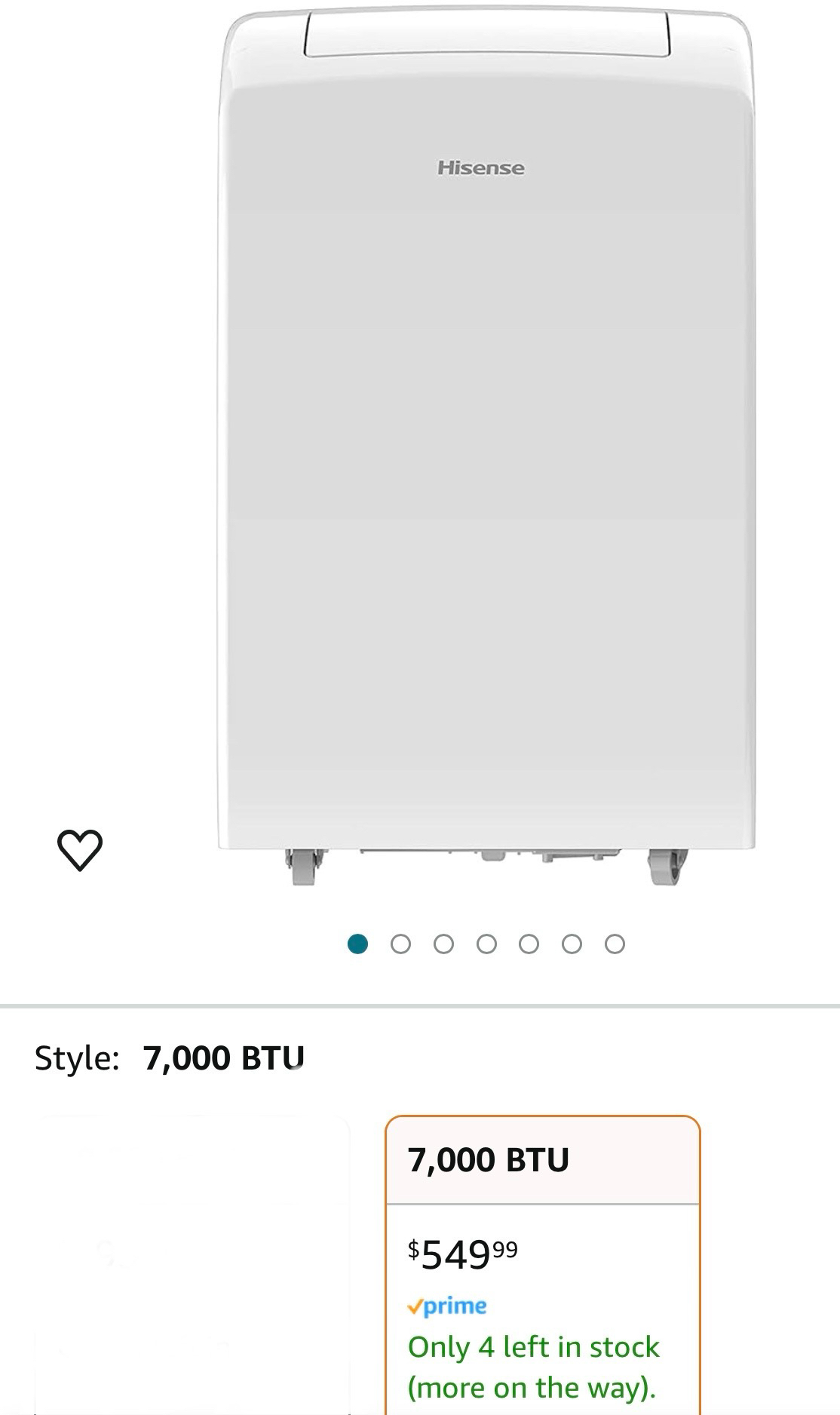Open the last carousel image dot
840x1415 pixels.
point(615,944)
